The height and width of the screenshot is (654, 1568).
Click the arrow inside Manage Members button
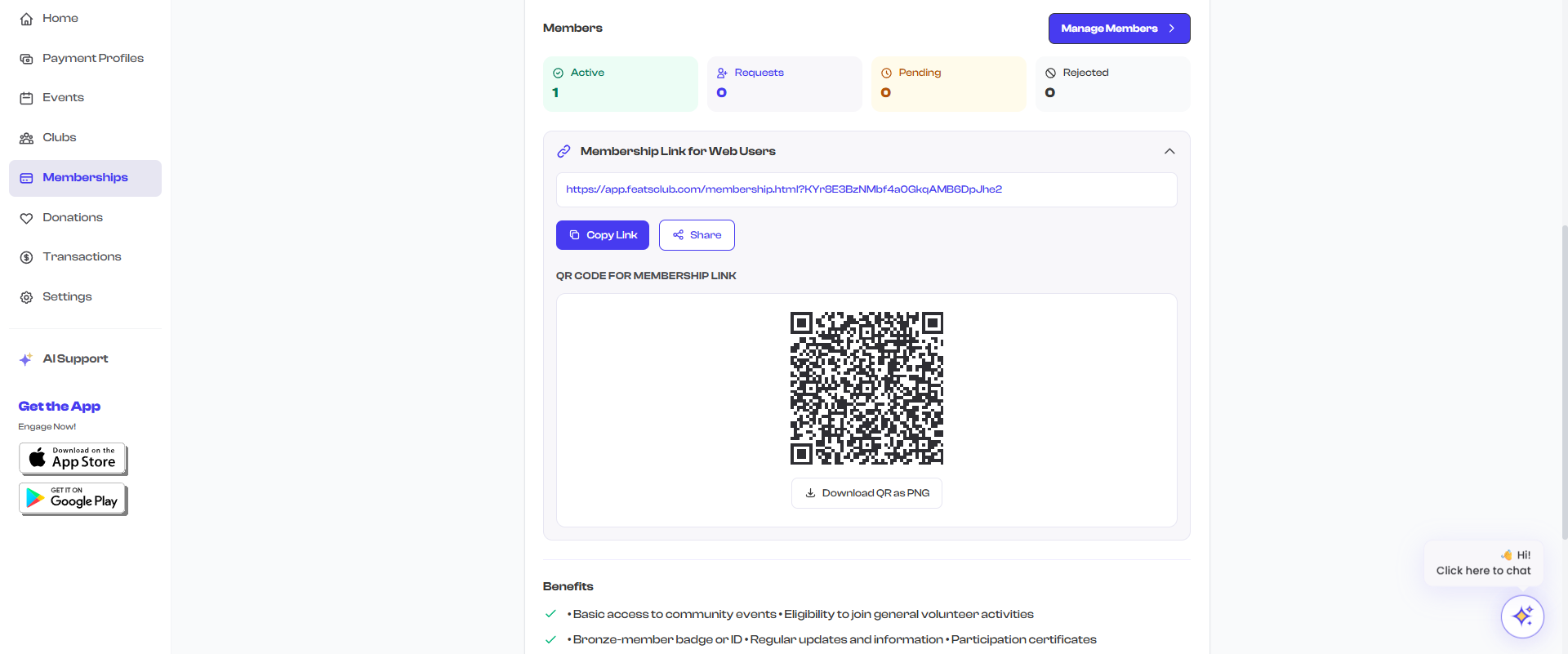(x=1172, y=29)
